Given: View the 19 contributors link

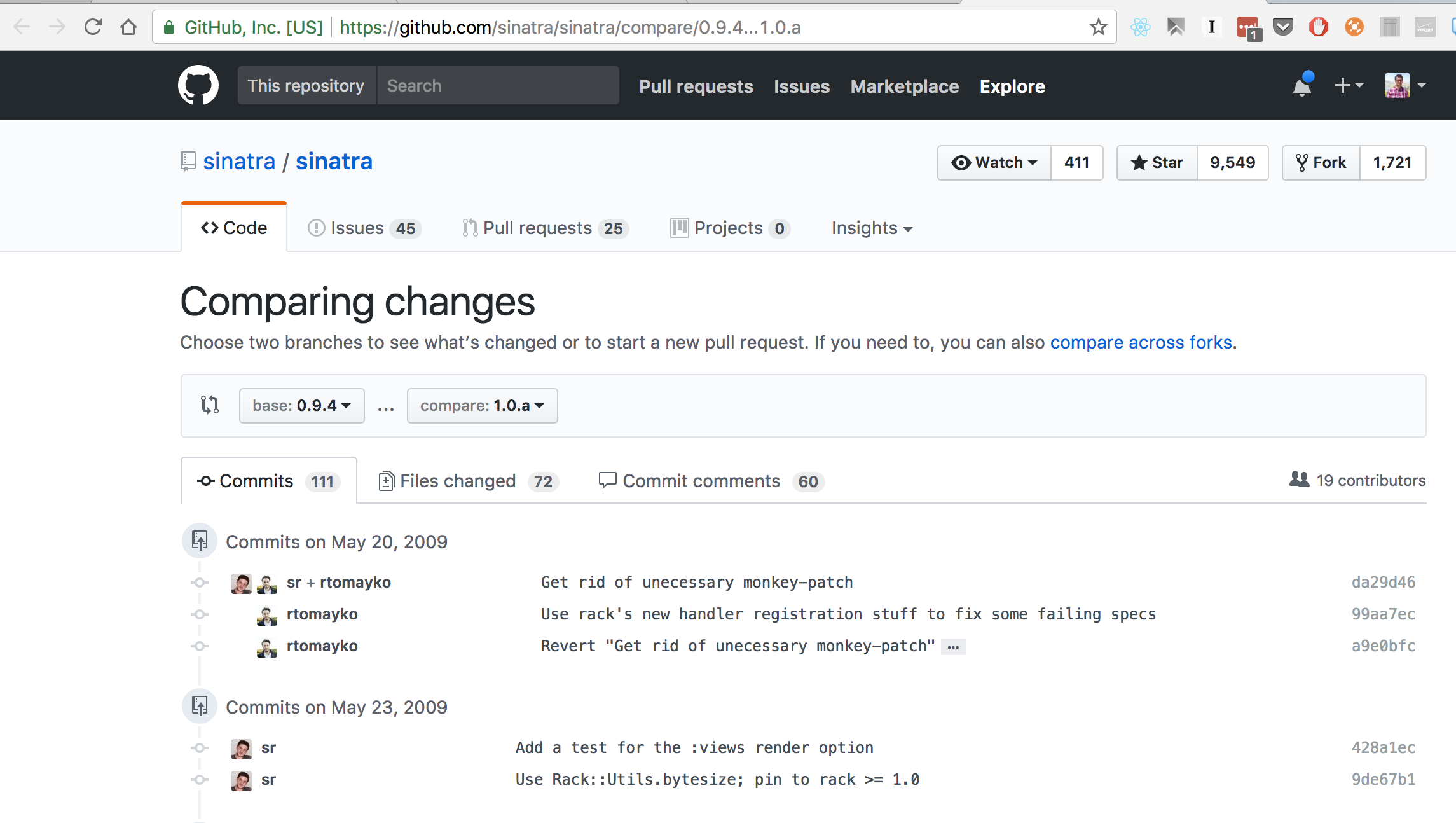Looking at the screenshot, I should [1357, 480].
